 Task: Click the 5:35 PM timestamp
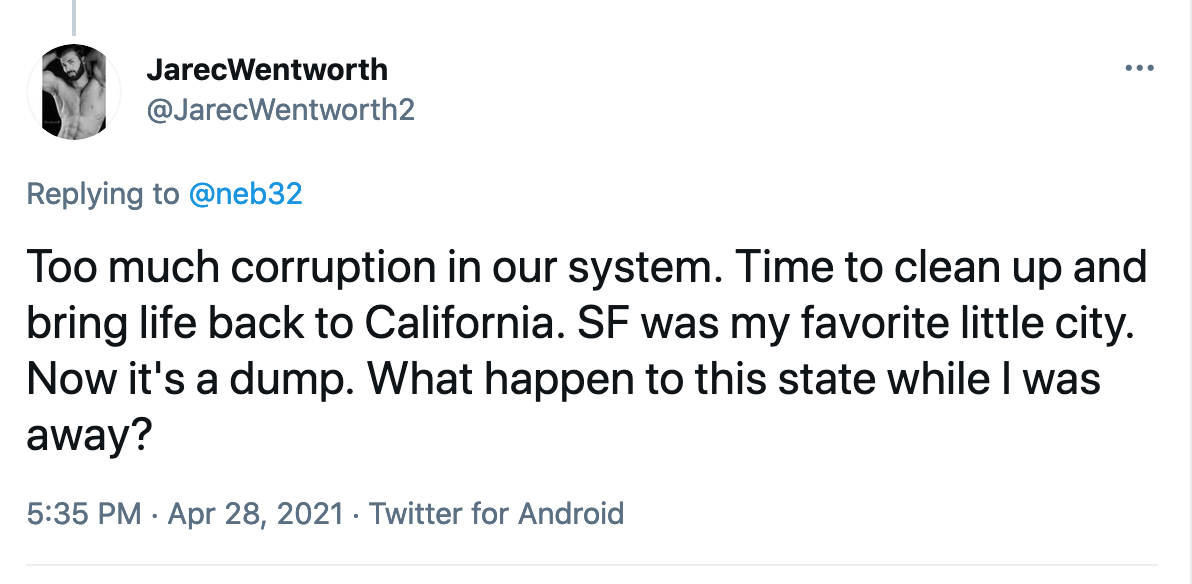click(x=84, y=513)
